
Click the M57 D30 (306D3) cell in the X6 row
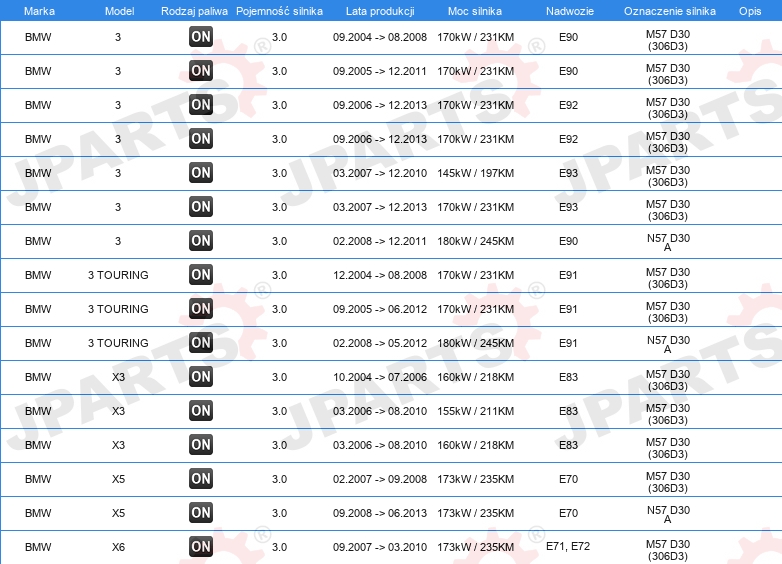click(x=668, y=550)
